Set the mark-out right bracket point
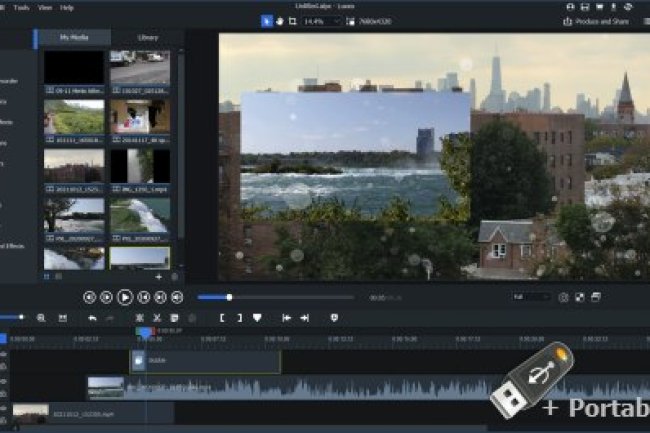 (x=240, y=318)
